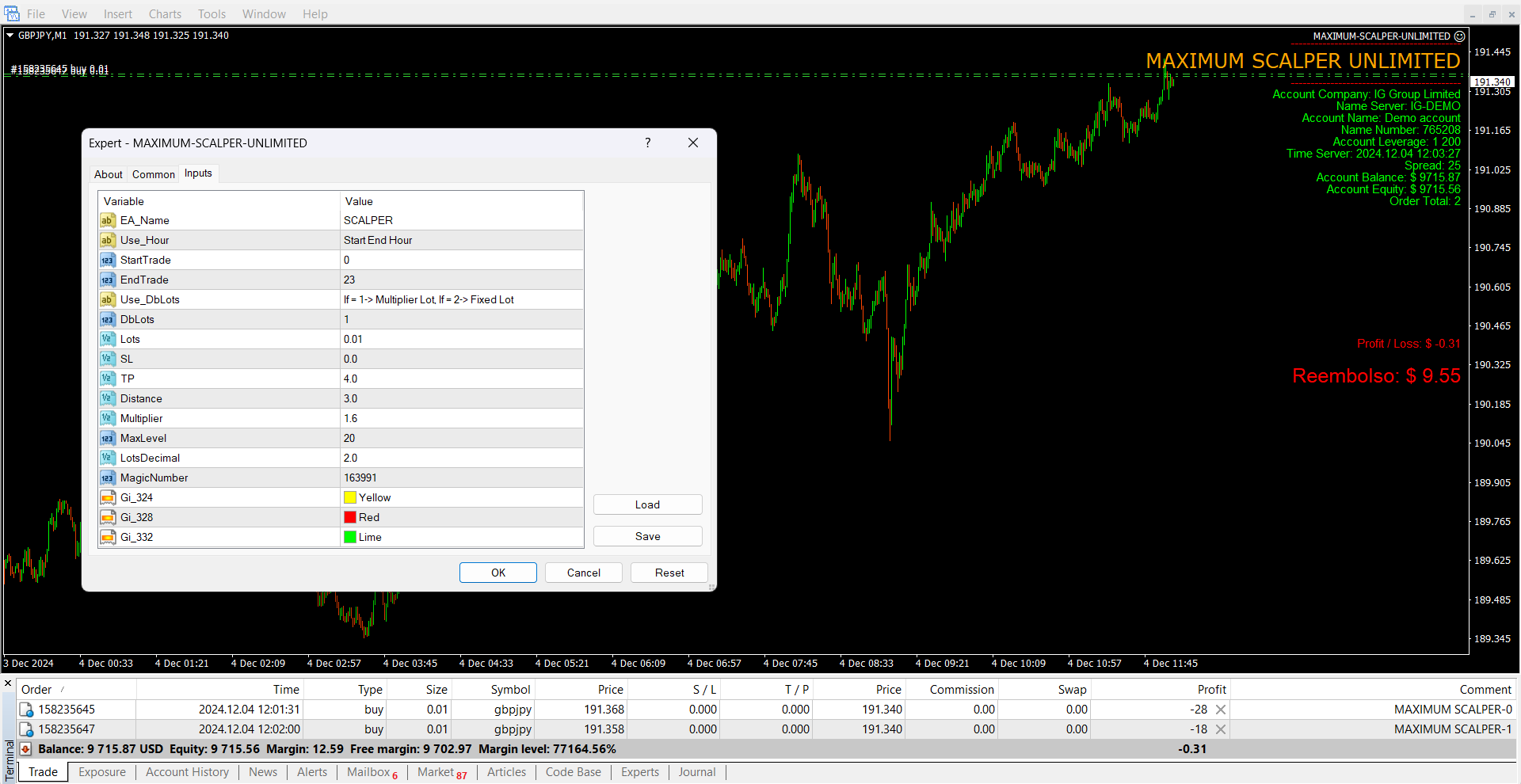Open the GBPJPY,M1 chart dropdown triangle
1521x784 pixels.
pos(10,35)
